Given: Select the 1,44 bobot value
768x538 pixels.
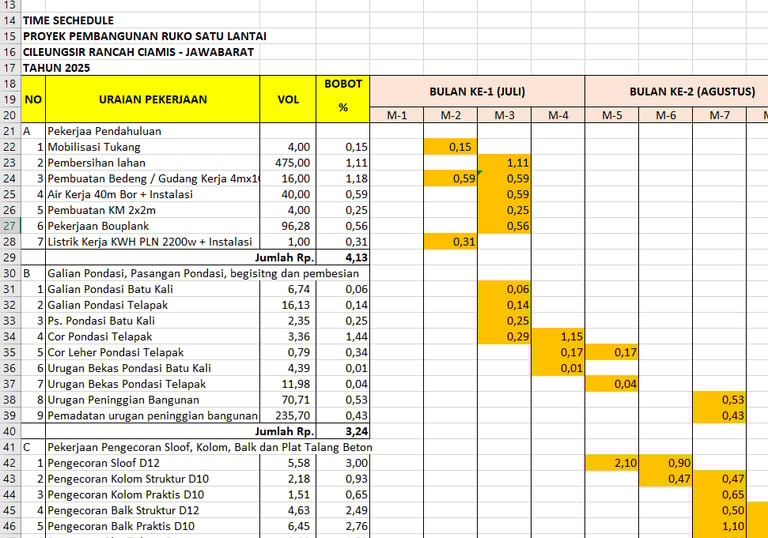Looking at the screenshot, I should coord(343,337).
